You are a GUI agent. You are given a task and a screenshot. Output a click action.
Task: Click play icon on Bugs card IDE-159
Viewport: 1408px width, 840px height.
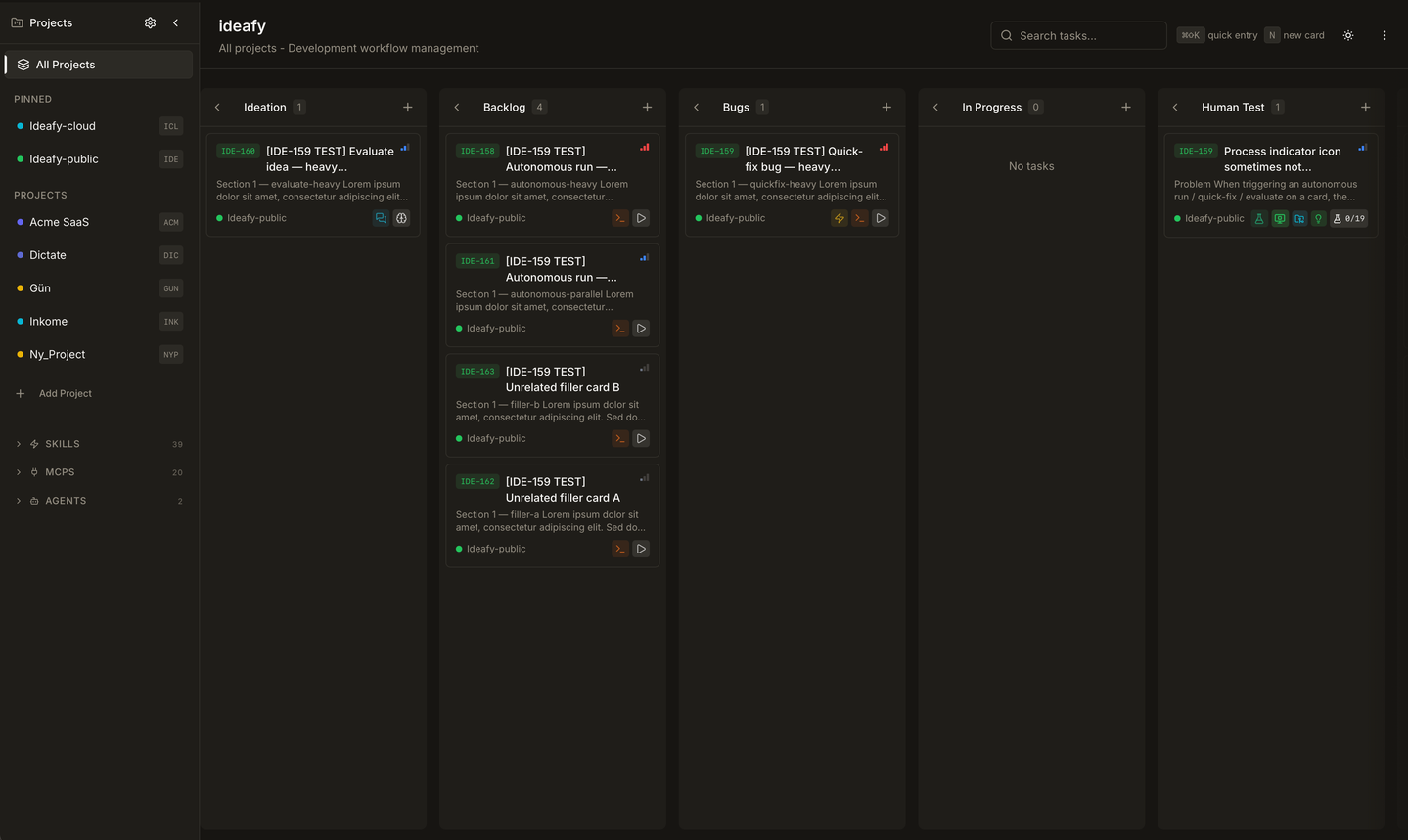(881, 218)
